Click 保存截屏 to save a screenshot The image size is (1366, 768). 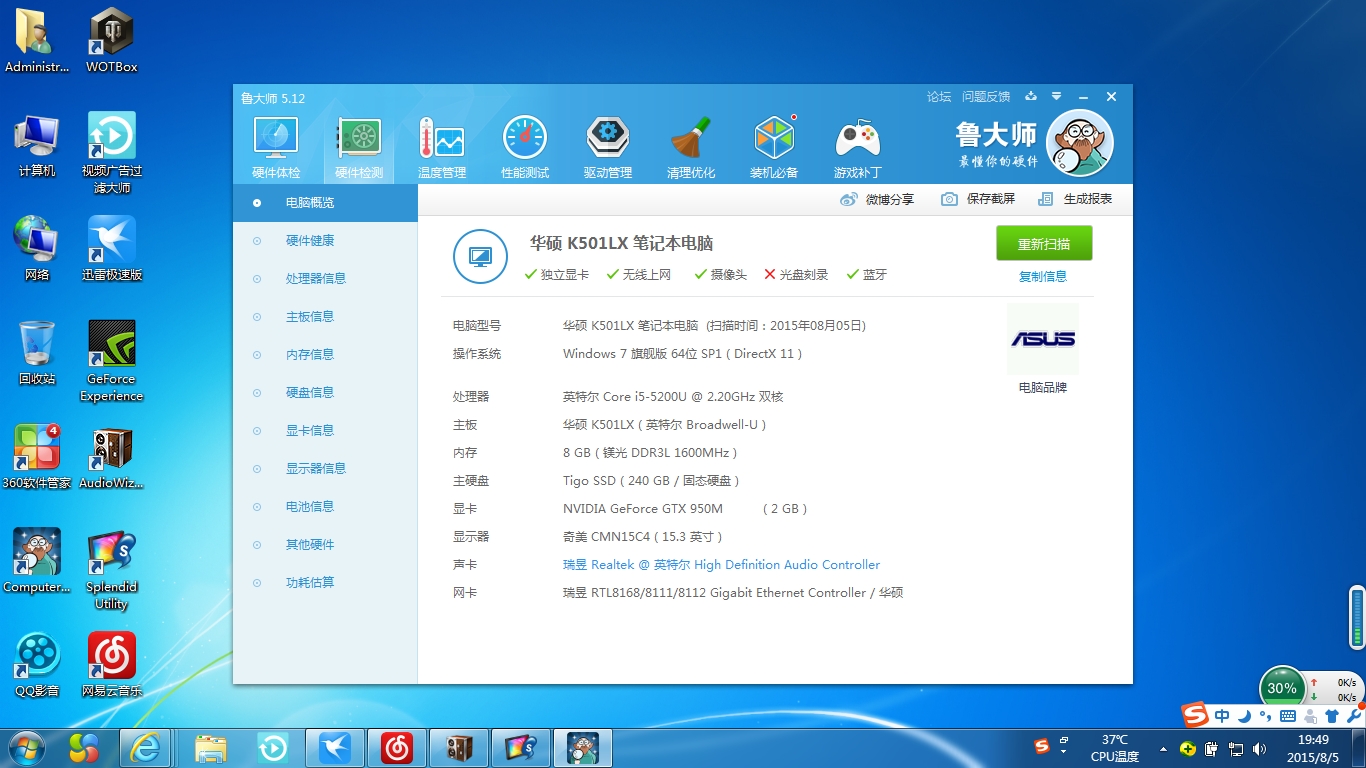click(978, 199)
